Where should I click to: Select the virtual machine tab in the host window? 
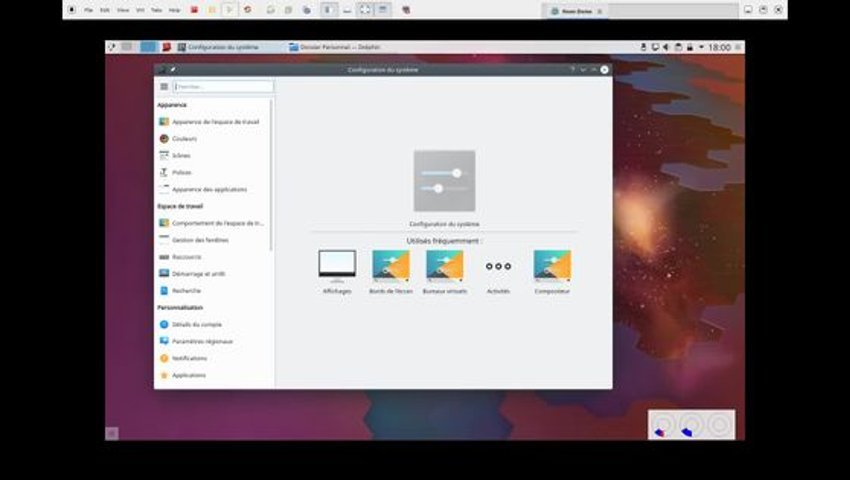click(576, 11)
